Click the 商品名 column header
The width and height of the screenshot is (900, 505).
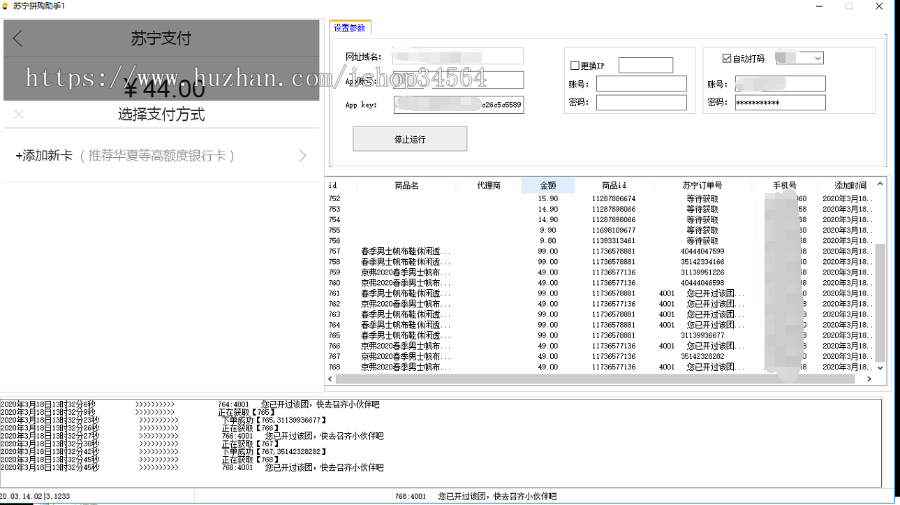(x=406, y=185)
